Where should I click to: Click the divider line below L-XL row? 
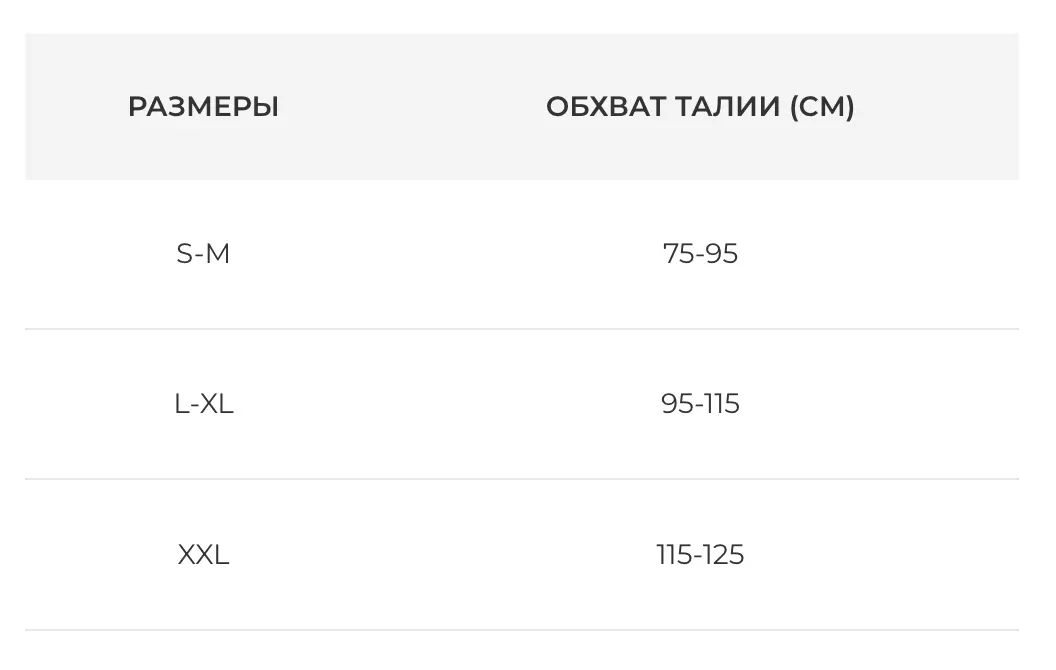522,479
